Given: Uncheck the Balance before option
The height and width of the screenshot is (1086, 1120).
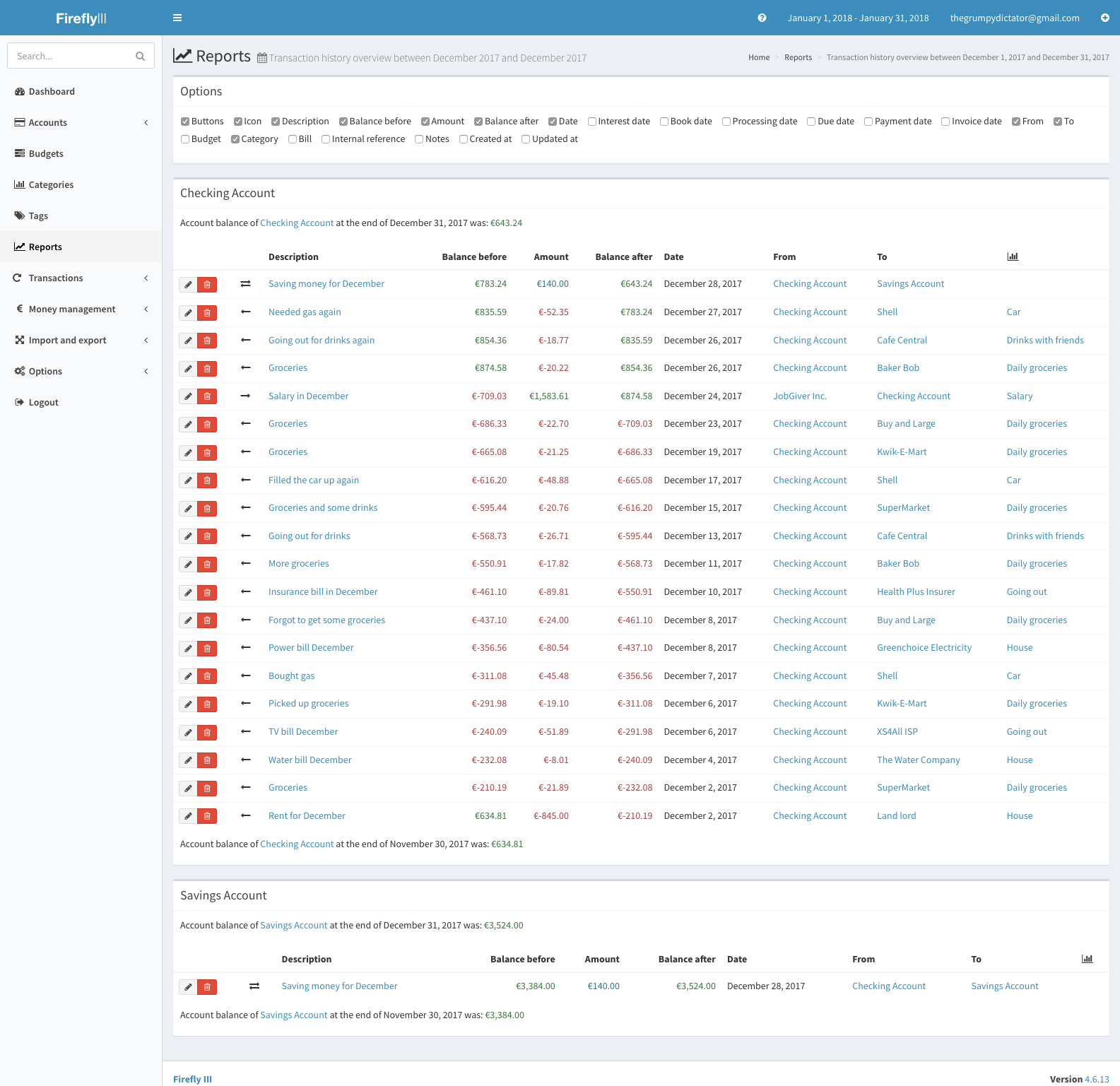Looking at the screenshot, I should tap(343, 122).
